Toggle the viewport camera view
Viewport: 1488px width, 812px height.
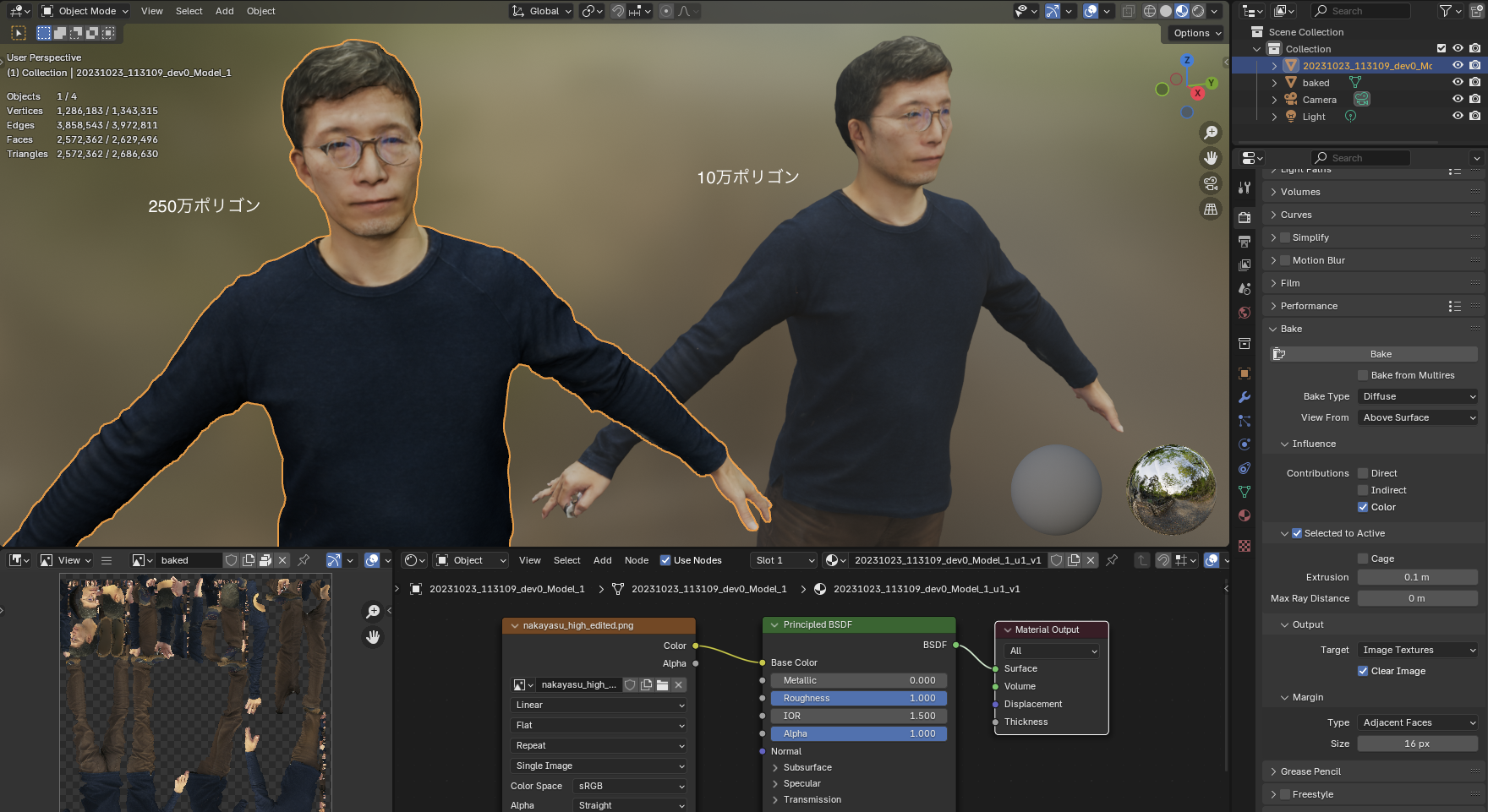point(1211,183)
